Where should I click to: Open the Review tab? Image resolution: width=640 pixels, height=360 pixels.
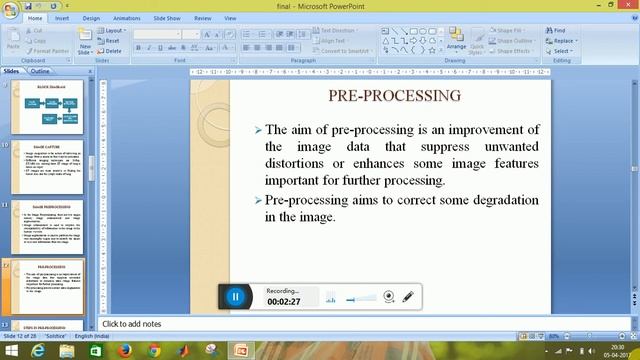(x=203, y=18)
